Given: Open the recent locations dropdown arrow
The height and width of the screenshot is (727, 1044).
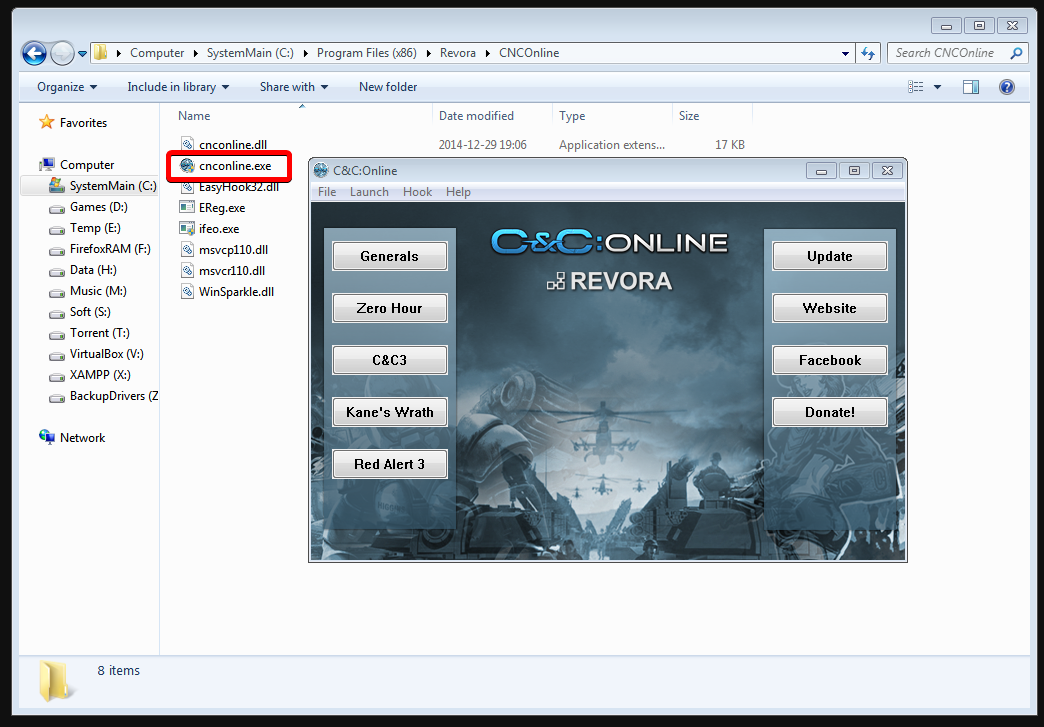Looking at the screenshot, I should [x=83, y=53].
